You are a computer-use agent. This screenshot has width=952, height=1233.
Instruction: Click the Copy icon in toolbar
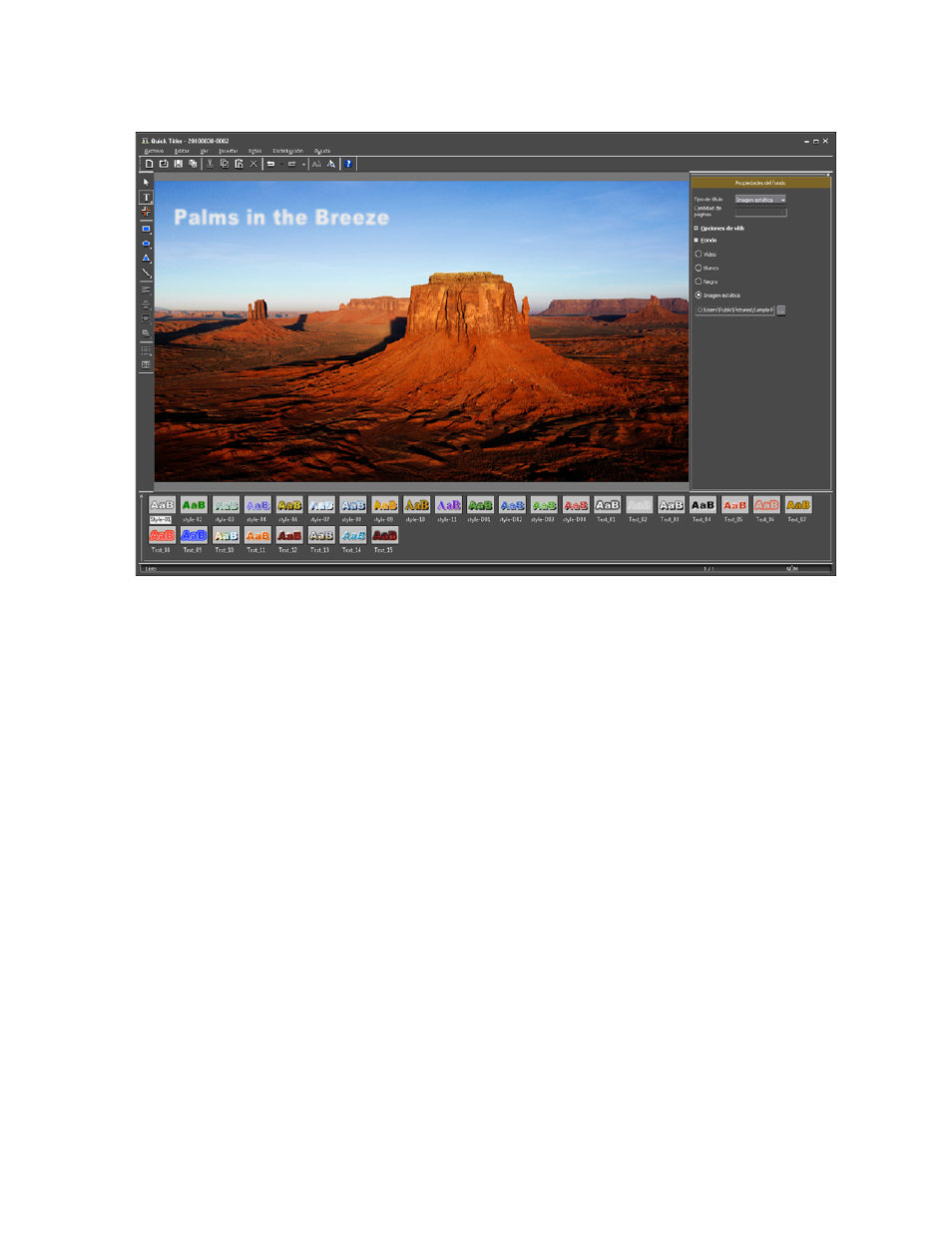(x=225, y=164)
